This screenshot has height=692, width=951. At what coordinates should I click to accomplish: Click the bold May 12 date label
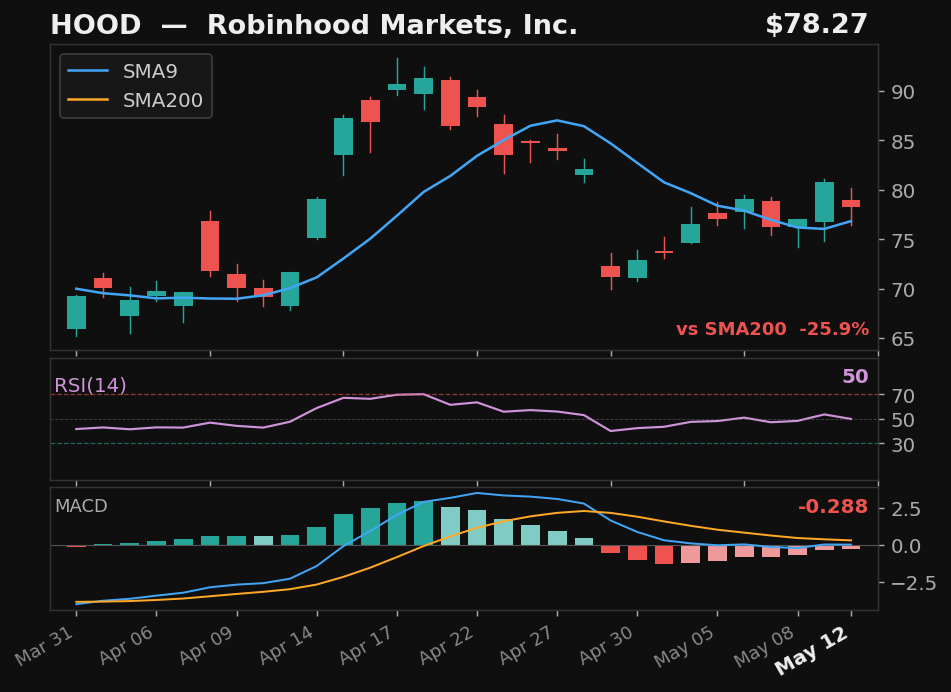[x=813, y=650]
